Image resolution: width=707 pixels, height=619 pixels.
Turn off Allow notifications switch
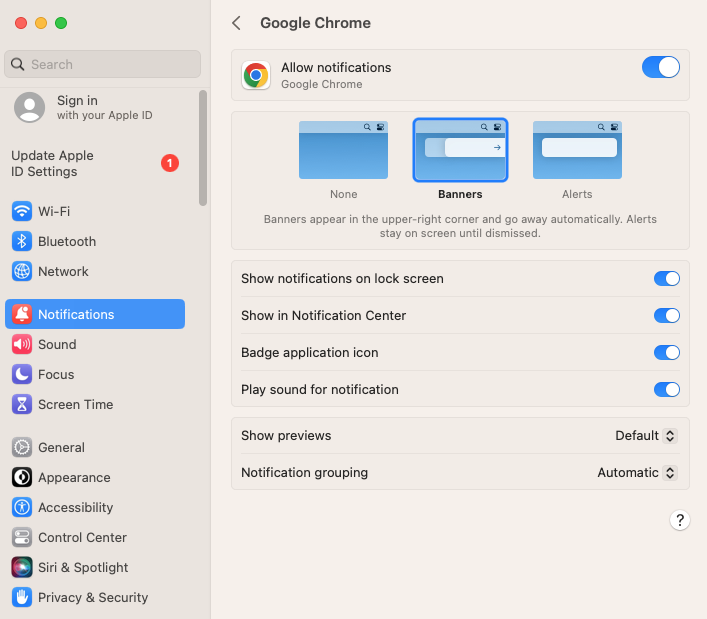tap(661, 67)
